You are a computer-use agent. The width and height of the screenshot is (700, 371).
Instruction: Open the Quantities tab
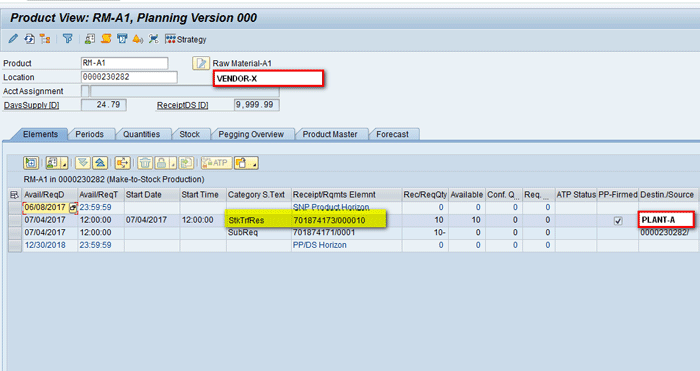[142, 134]
